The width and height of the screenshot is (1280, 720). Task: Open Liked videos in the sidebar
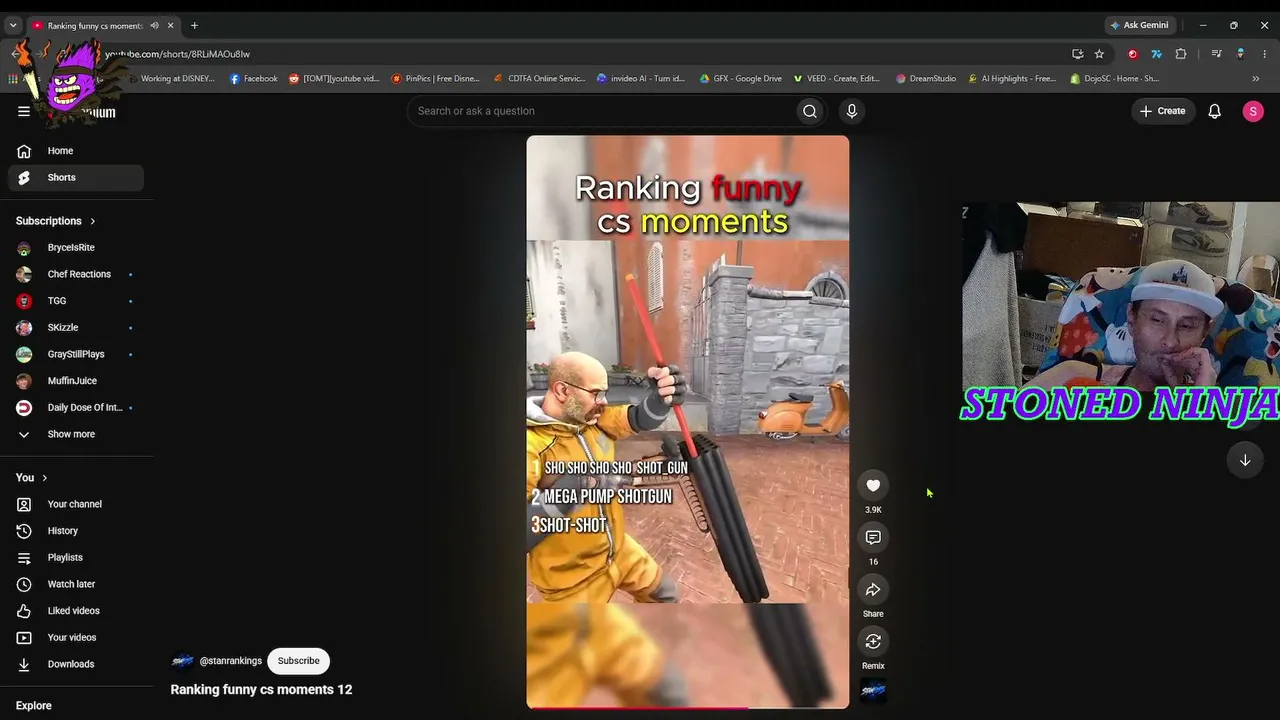pos(76,611)
